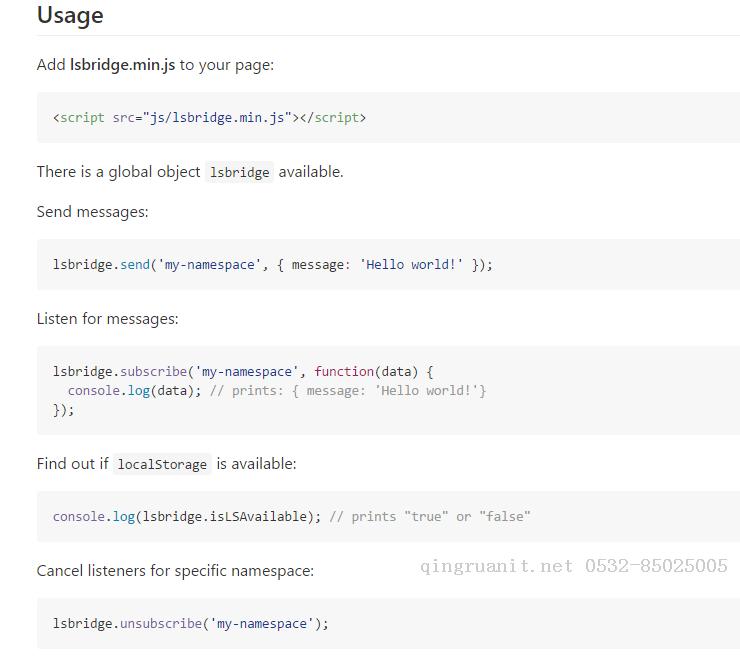The image size is (740, 662).
Task: Click the lsbridge.send code line
Action: tap(272, 265)
